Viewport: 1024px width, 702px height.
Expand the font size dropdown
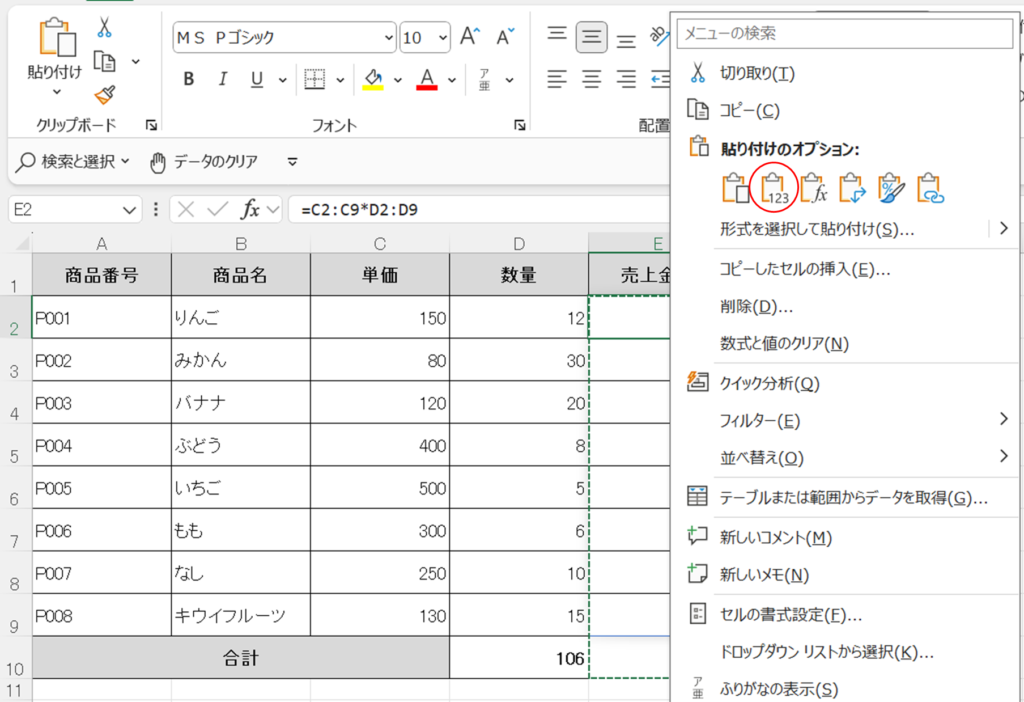click(441, 38)
